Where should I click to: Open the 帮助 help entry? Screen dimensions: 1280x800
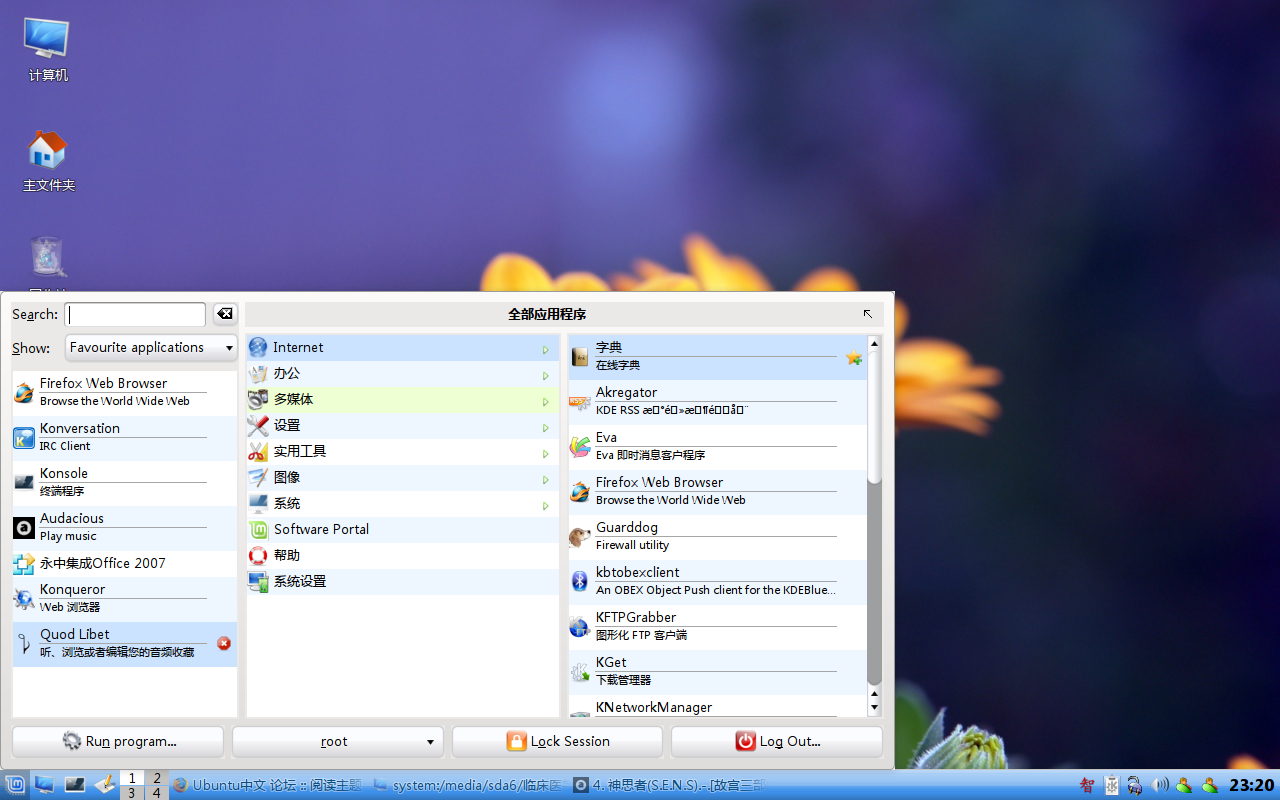tap(402, 555)
